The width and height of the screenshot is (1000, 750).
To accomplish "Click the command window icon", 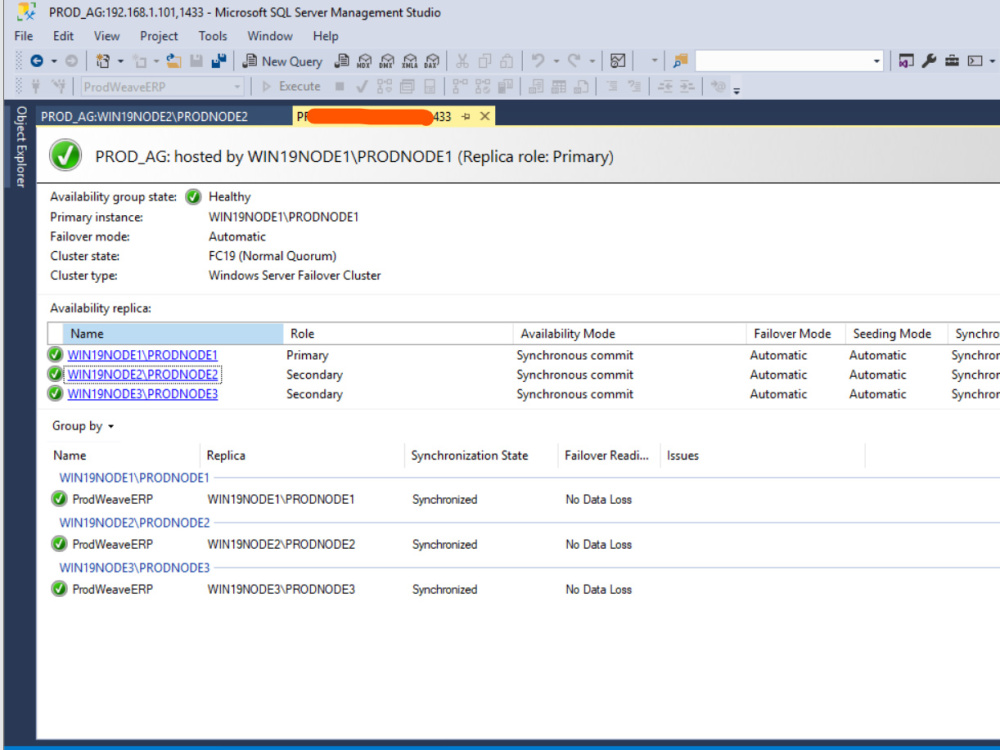I will [x=974, y=61].
